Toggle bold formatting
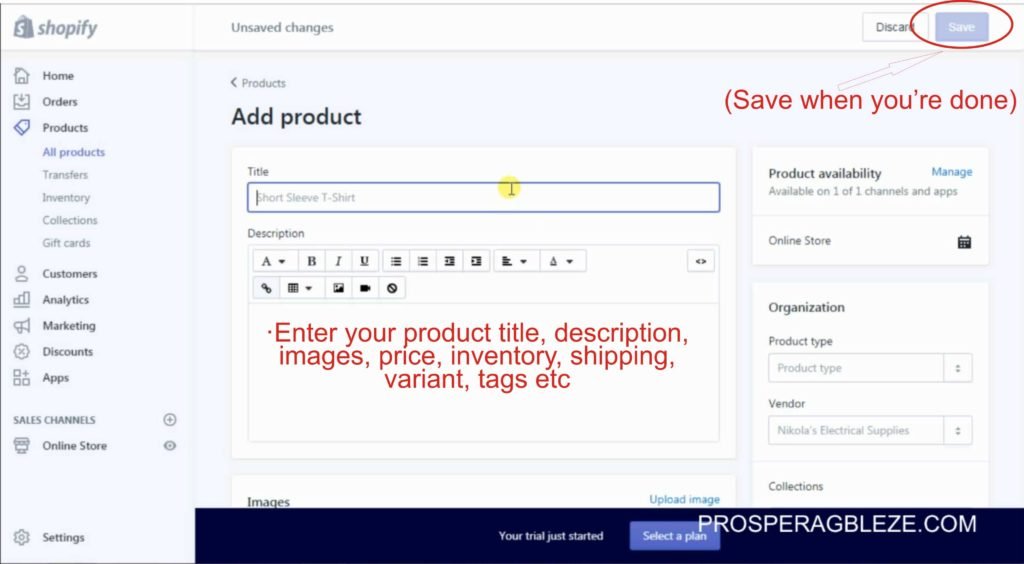This screenshot has width=1024, height=564. (312, 261)
